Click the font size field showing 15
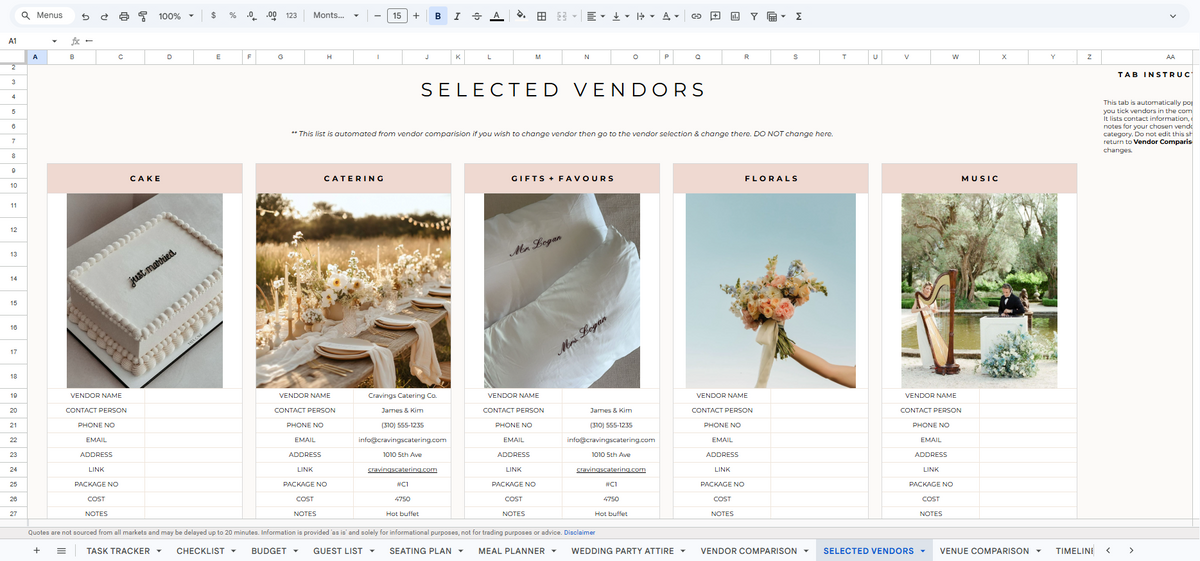1200x561 pixels. pos(397,16)
